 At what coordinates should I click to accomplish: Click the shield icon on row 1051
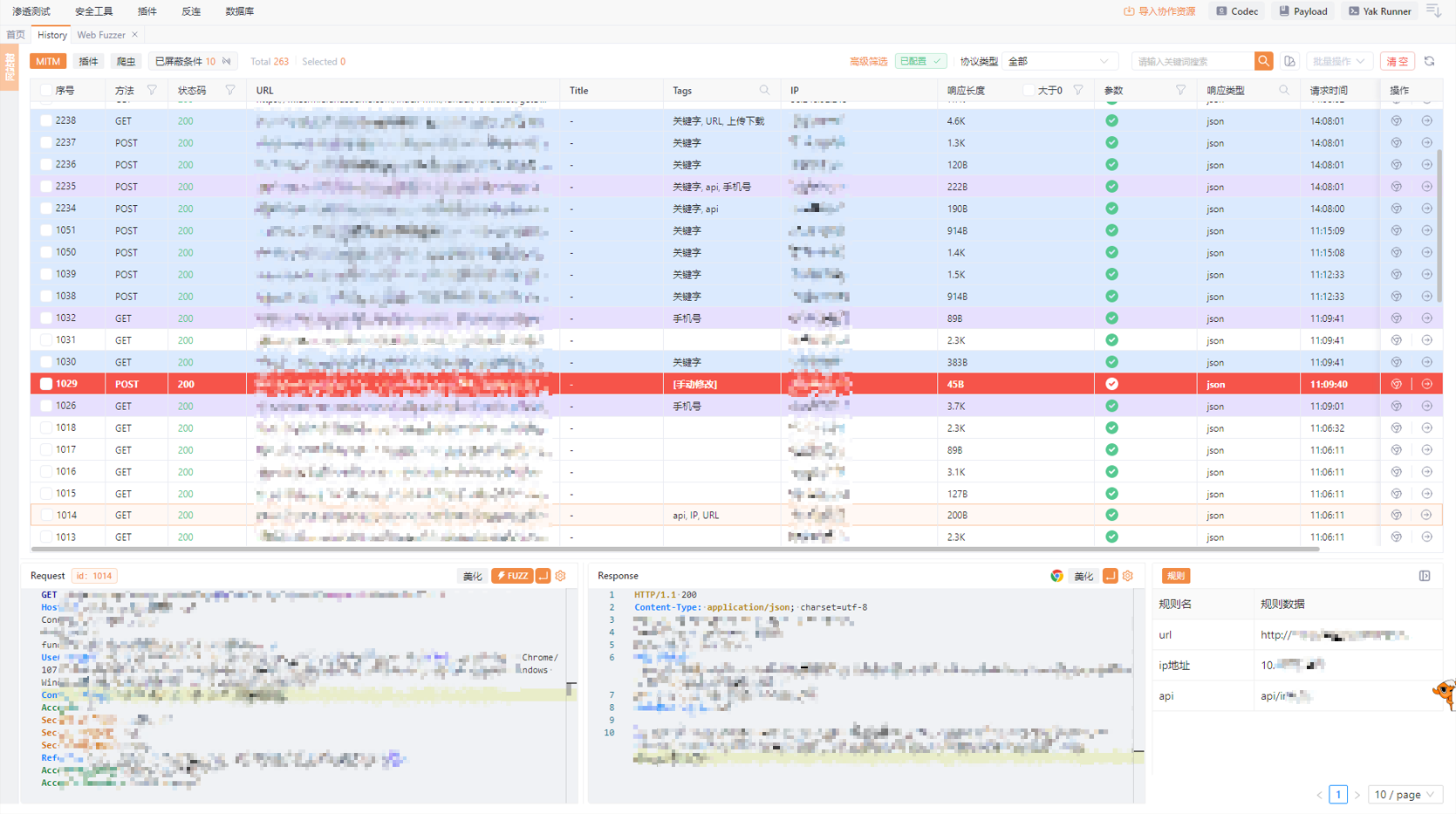[x=1397, y=230]
